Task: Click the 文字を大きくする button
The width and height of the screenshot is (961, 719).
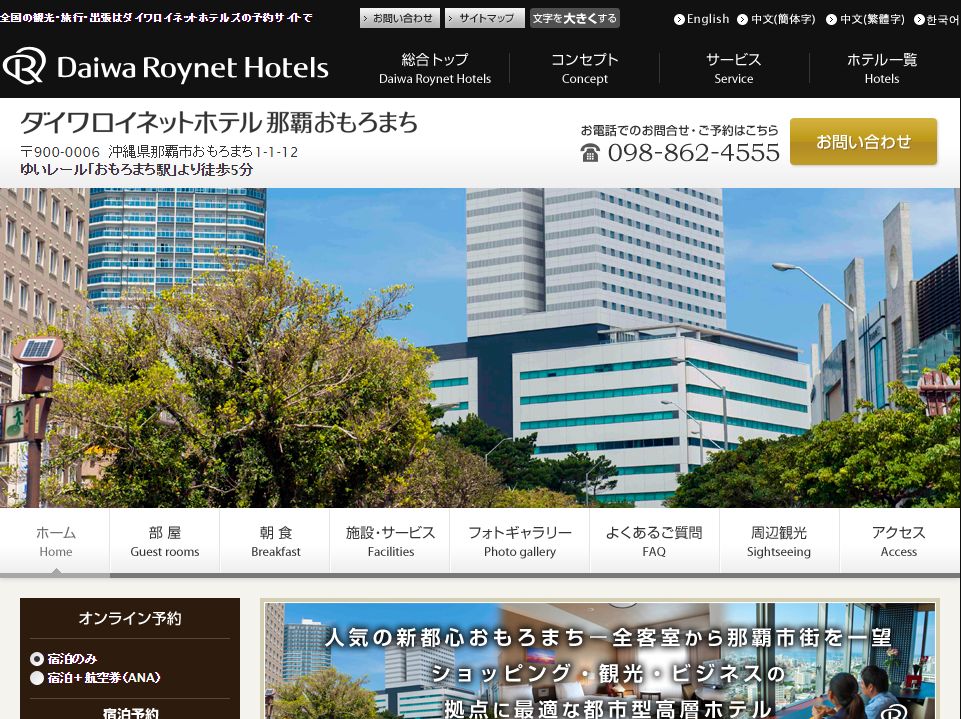Action: (575, 18)
